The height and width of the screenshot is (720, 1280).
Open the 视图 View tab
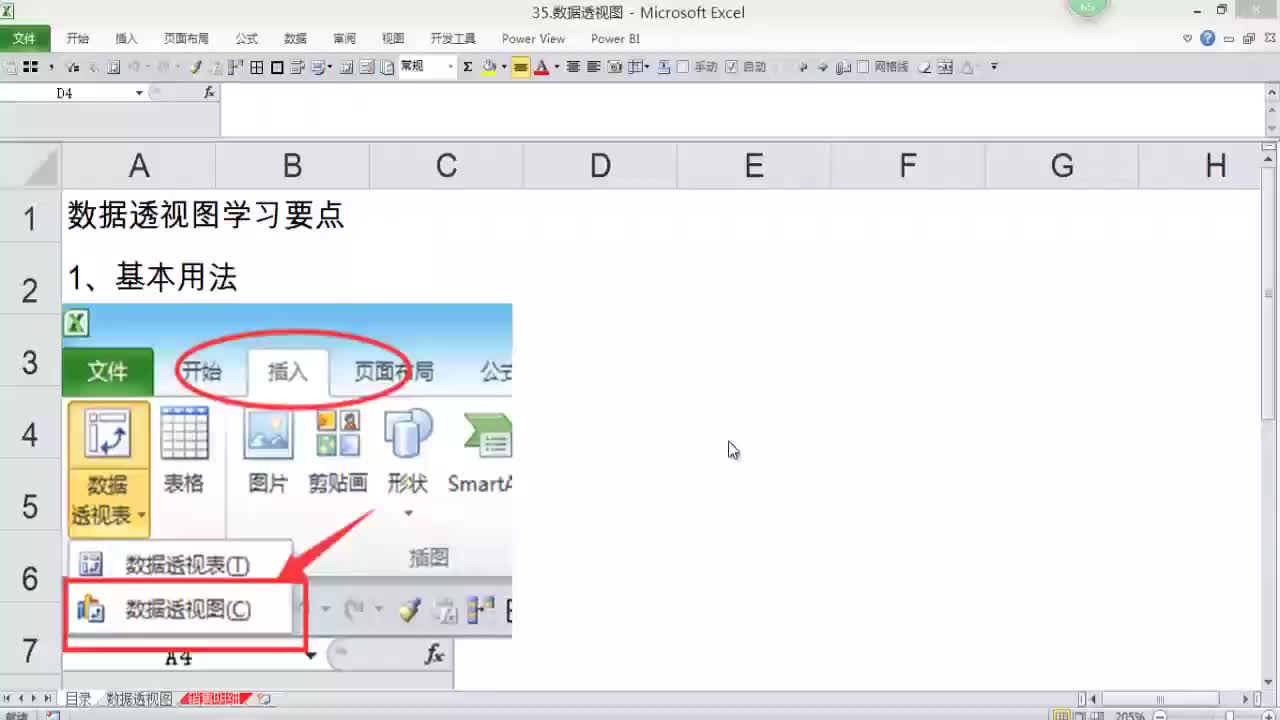pos(393,39)
